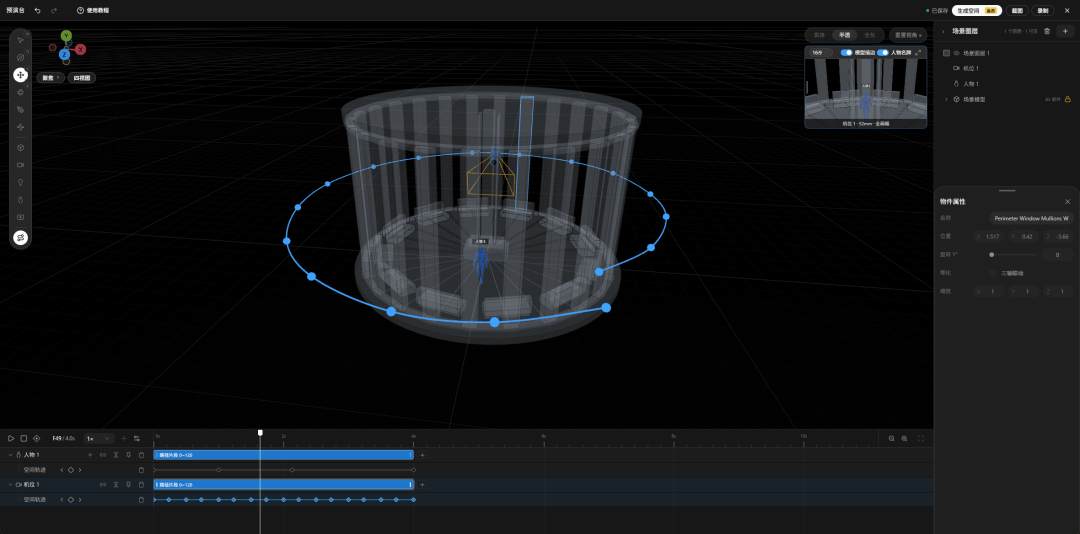This screenshot has height=534, width=1080.
Task: Collapse the 人物 1 timeline track
Action: tap(10, 455)
